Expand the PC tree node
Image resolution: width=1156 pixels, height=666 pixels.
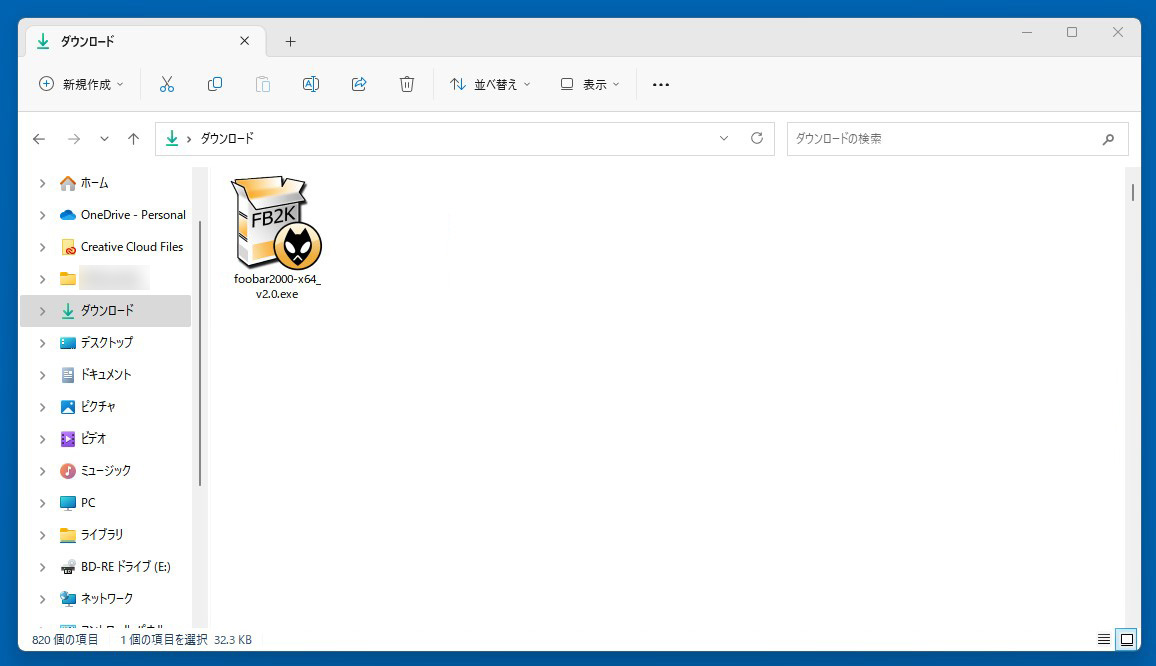[x=42, y=503]
